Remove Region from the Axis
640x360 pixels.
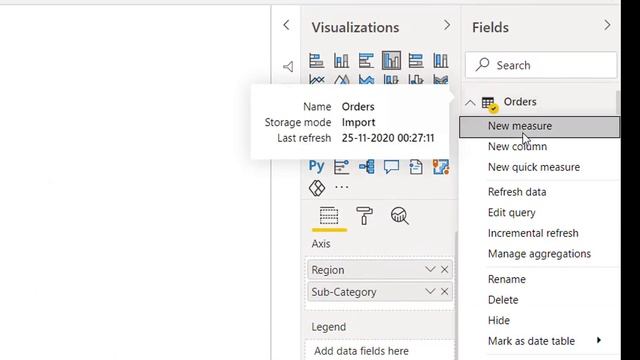tap(444, 270)
